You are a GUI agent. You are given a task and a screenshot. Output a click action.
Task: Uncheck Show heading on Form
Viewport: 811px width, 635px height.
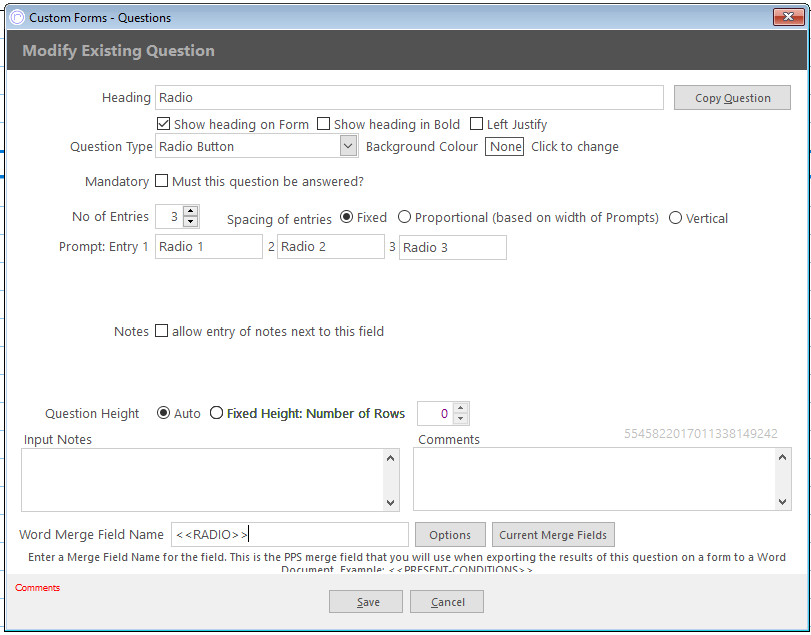click(163, 124)
